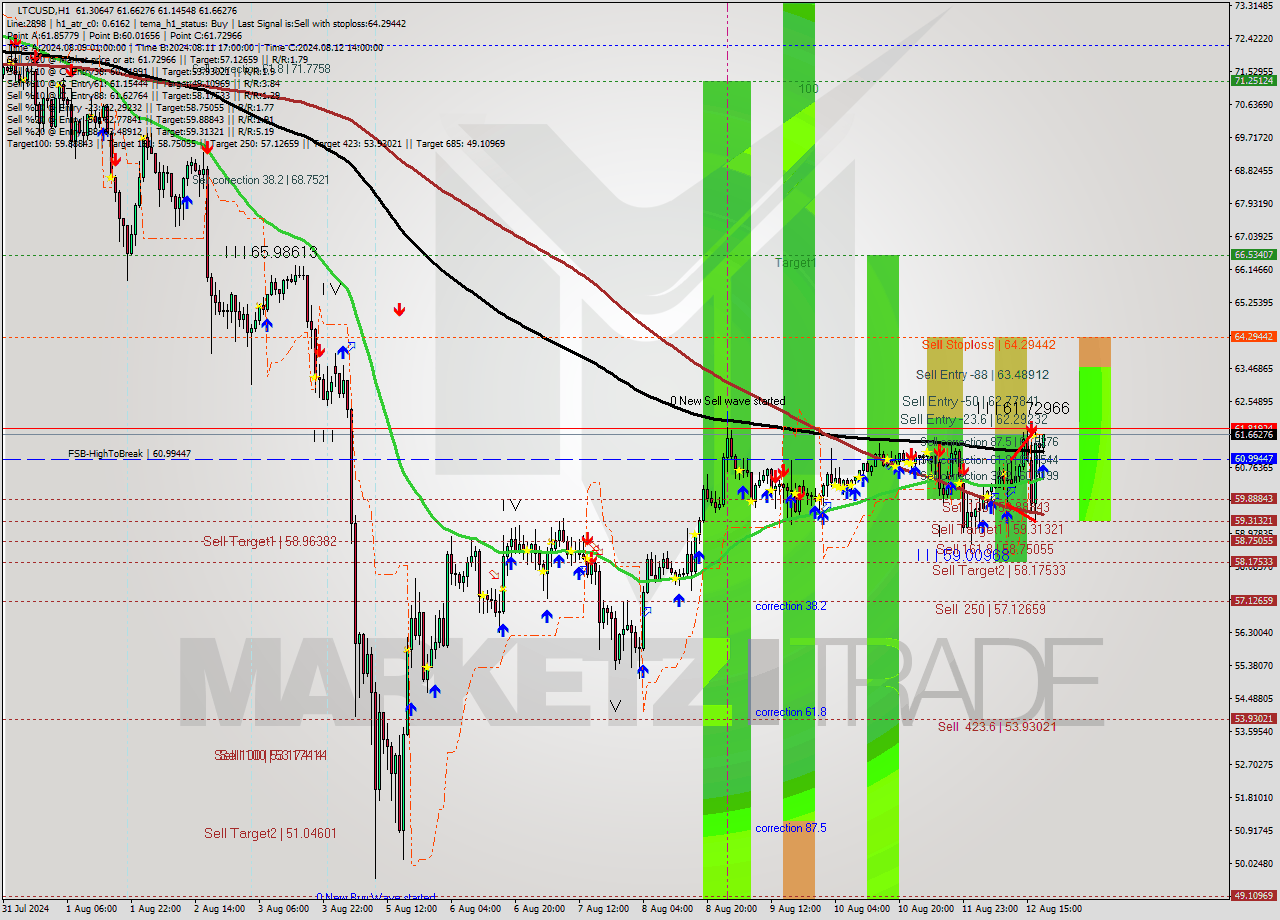
Task: Click the green 'Target1' label
Action: point(795,262)
